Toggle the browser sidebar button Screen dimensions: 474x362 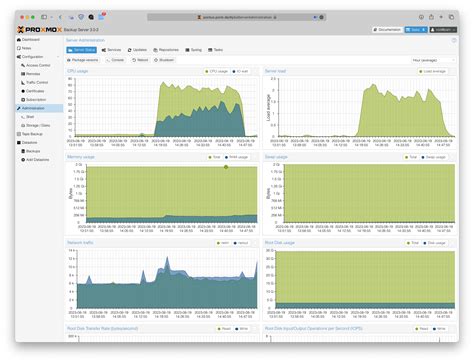coord(44,17)
